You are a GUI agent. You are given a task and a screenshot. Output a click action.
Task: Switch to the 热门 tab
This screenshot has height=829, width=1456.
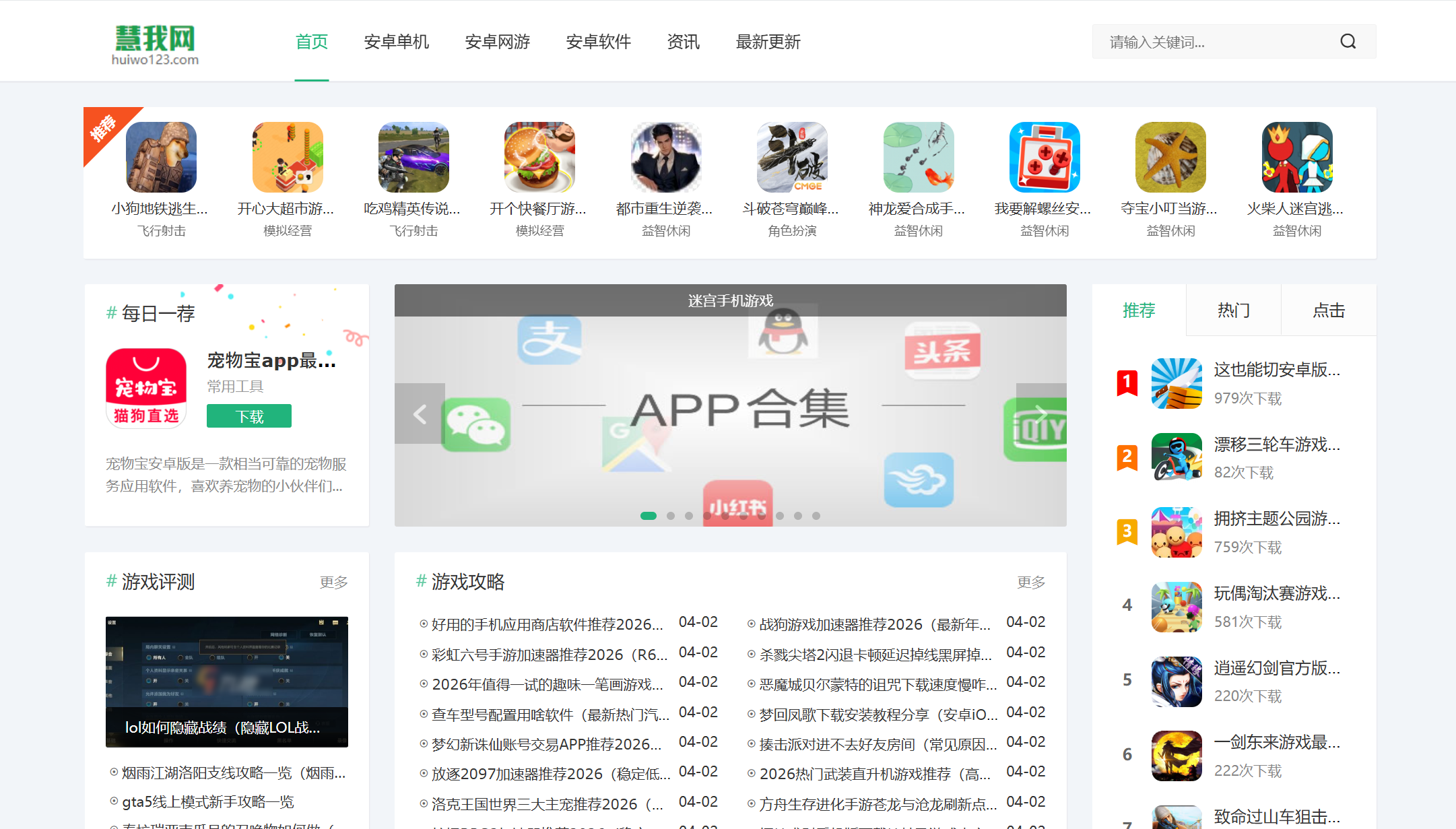click(1233, 310)
